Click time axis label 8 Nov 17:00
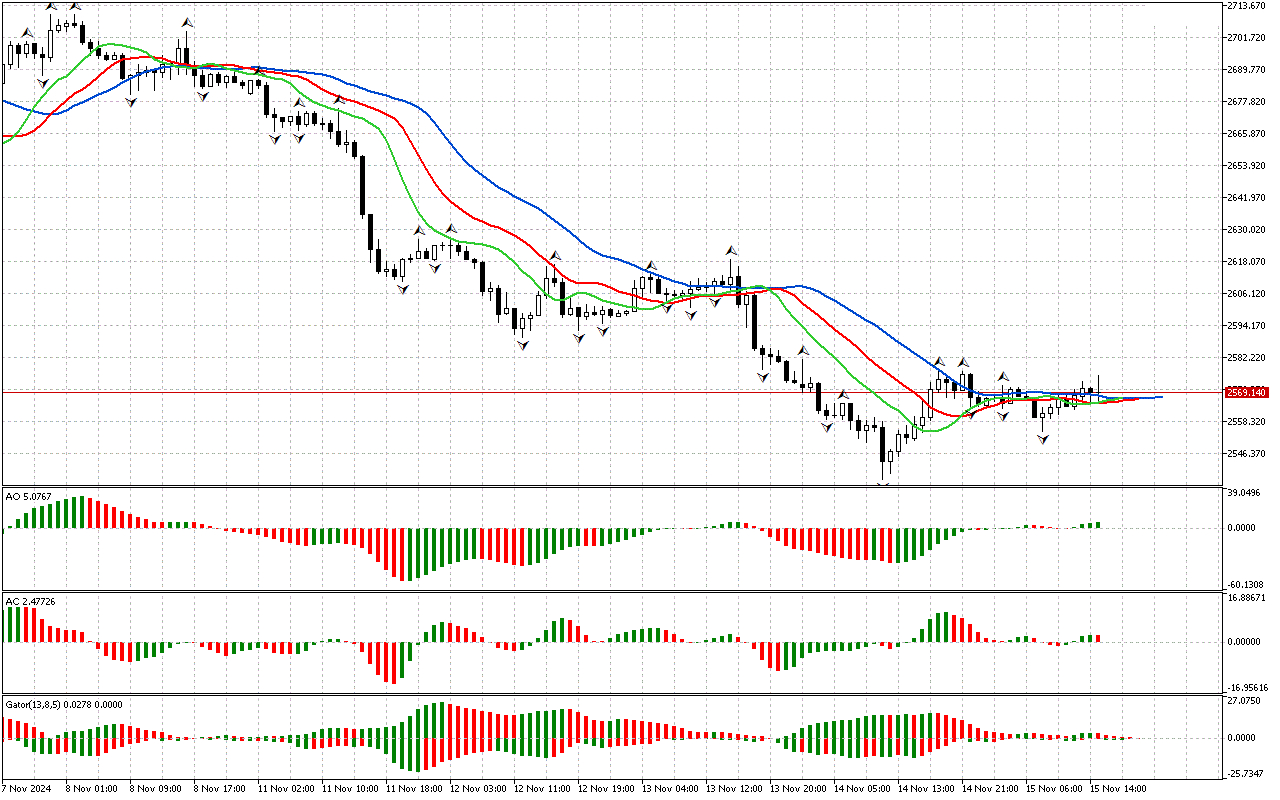The height and width of the screenshot is (800, 1280). click(219, 788)
